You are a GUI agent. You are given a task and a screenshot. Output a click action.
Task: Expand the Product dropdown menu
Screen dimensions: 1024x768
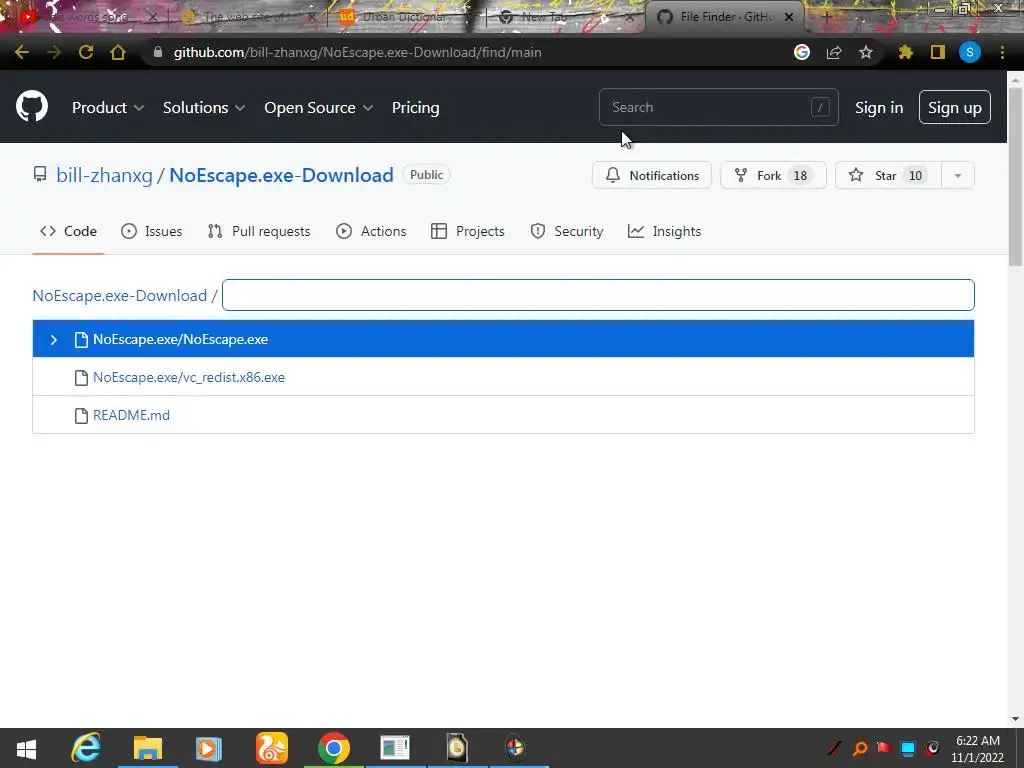pyautogui.click(x=108, y=108)
